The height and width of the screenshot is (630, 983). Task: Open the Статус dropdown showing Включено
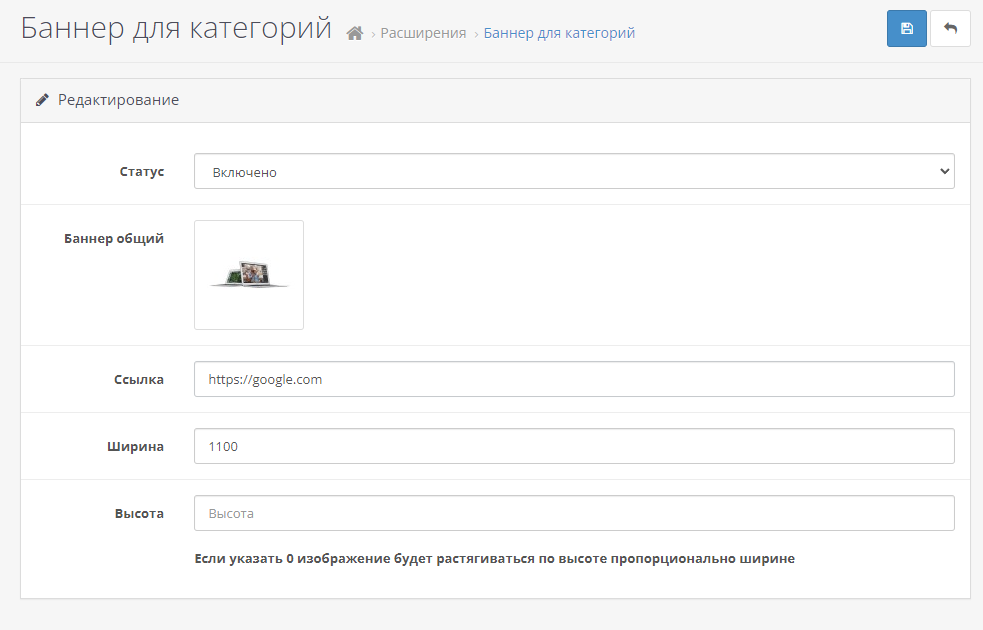pos(574,171)
